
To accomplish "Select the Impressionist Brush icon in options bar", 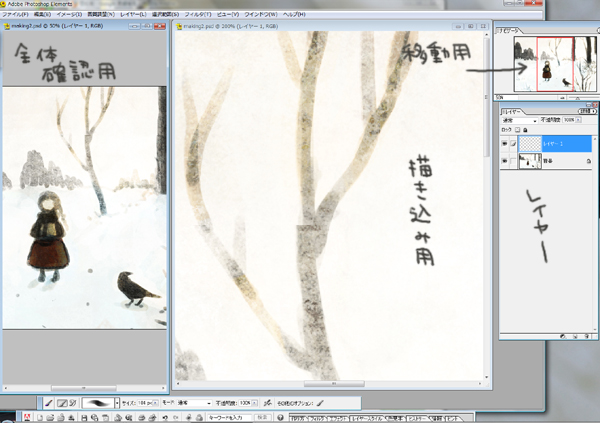I will click(x=63, y=403).
